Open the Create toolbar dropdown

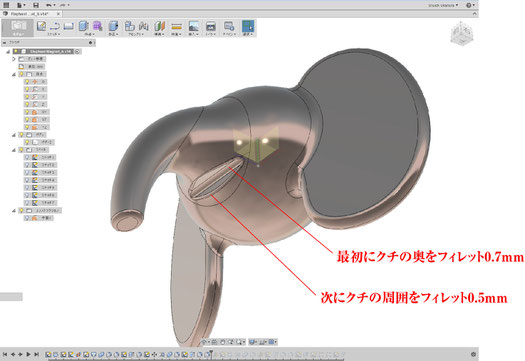pos(89,34)
